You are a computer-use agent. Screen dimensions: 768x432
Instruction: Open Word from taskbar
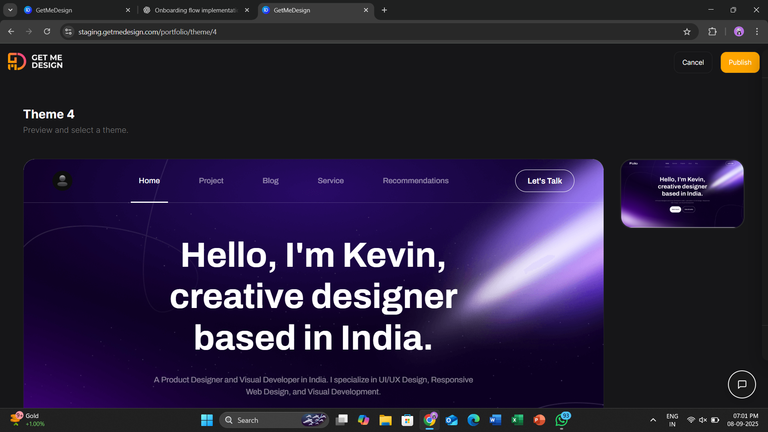[495, 420]
